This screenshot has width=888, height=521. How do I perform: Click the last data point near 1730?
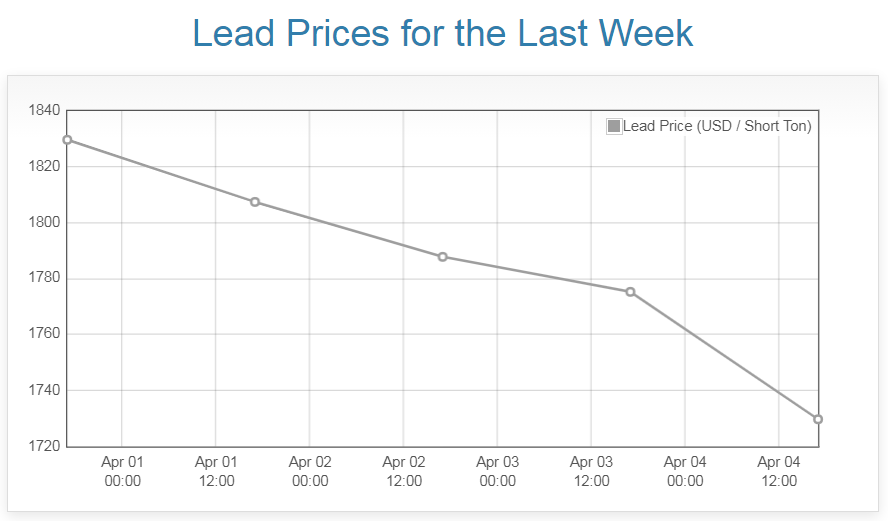click(818, 419)
